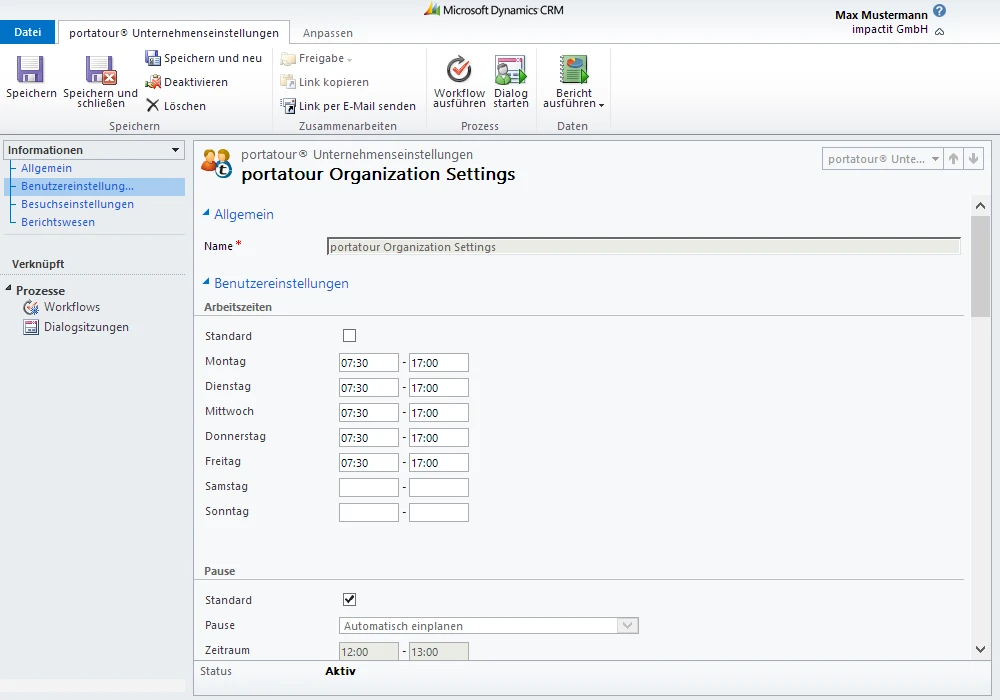The height and width of the screenshot is (700, 1000).
Task: Deactivate the record via Deaktivieren
Action: (x=186, y=82)
